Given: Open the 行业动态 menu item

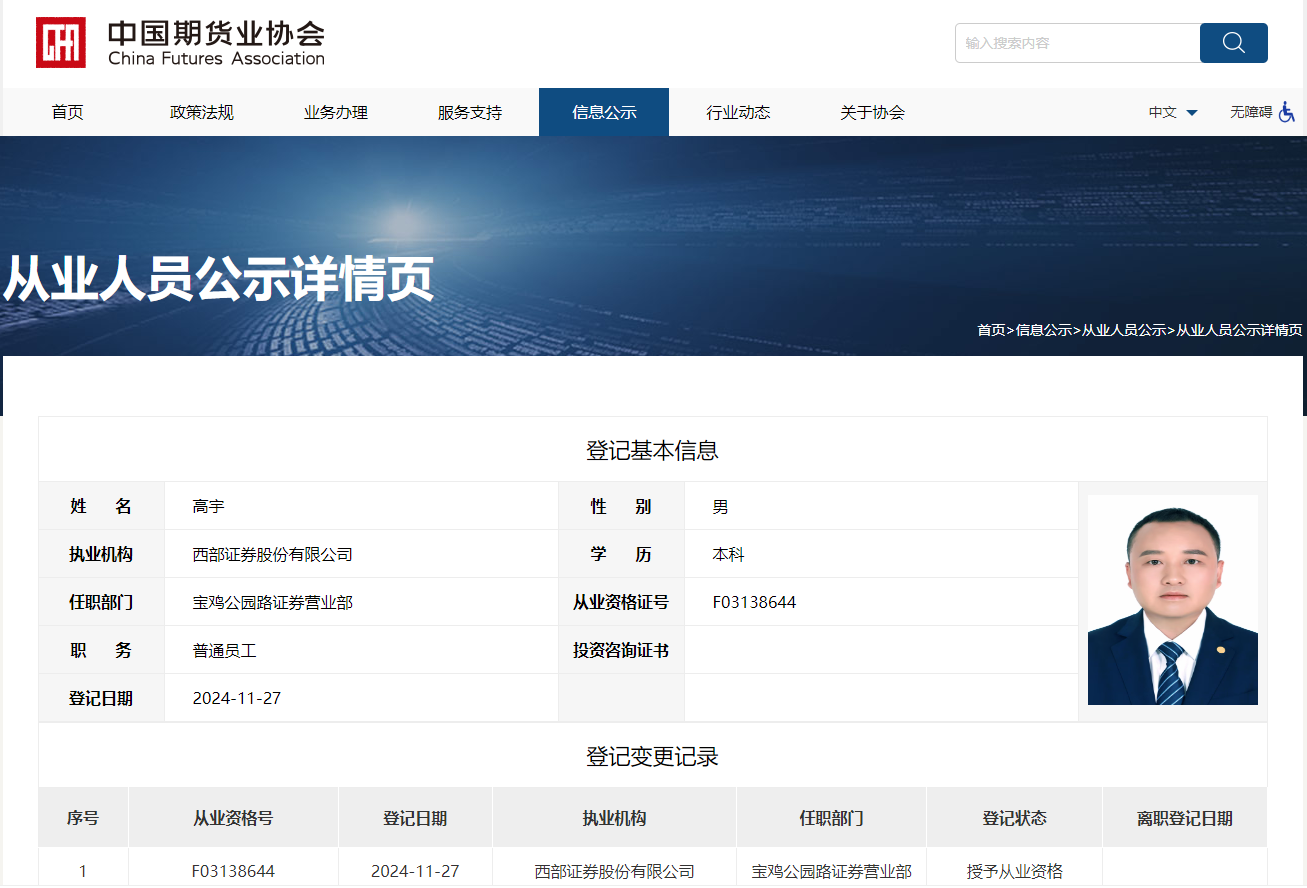Looking at the screenshot, I should (x=738, y=112).
